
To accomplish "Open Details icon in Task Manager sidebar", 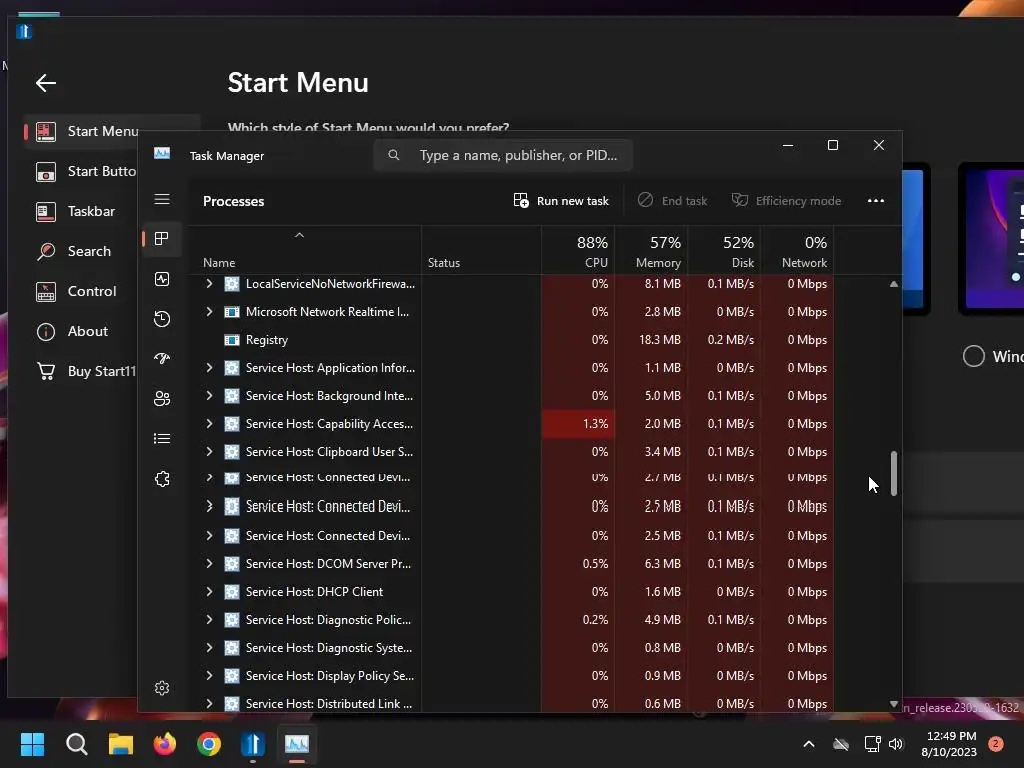I will click(162, 439).
